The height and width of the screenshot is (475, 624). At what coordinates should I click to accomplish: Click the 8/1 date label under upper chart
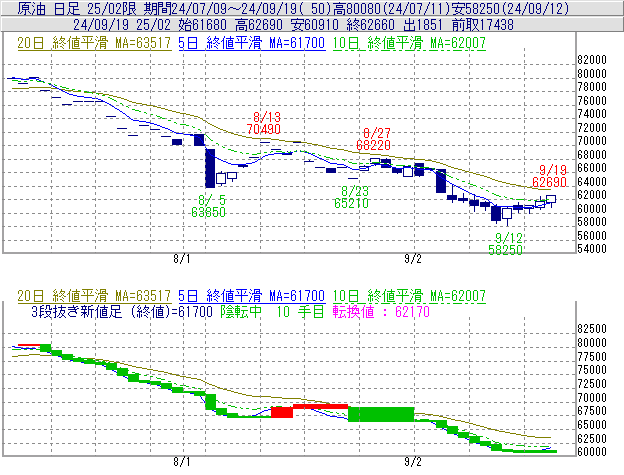click(x=182, y=259)
